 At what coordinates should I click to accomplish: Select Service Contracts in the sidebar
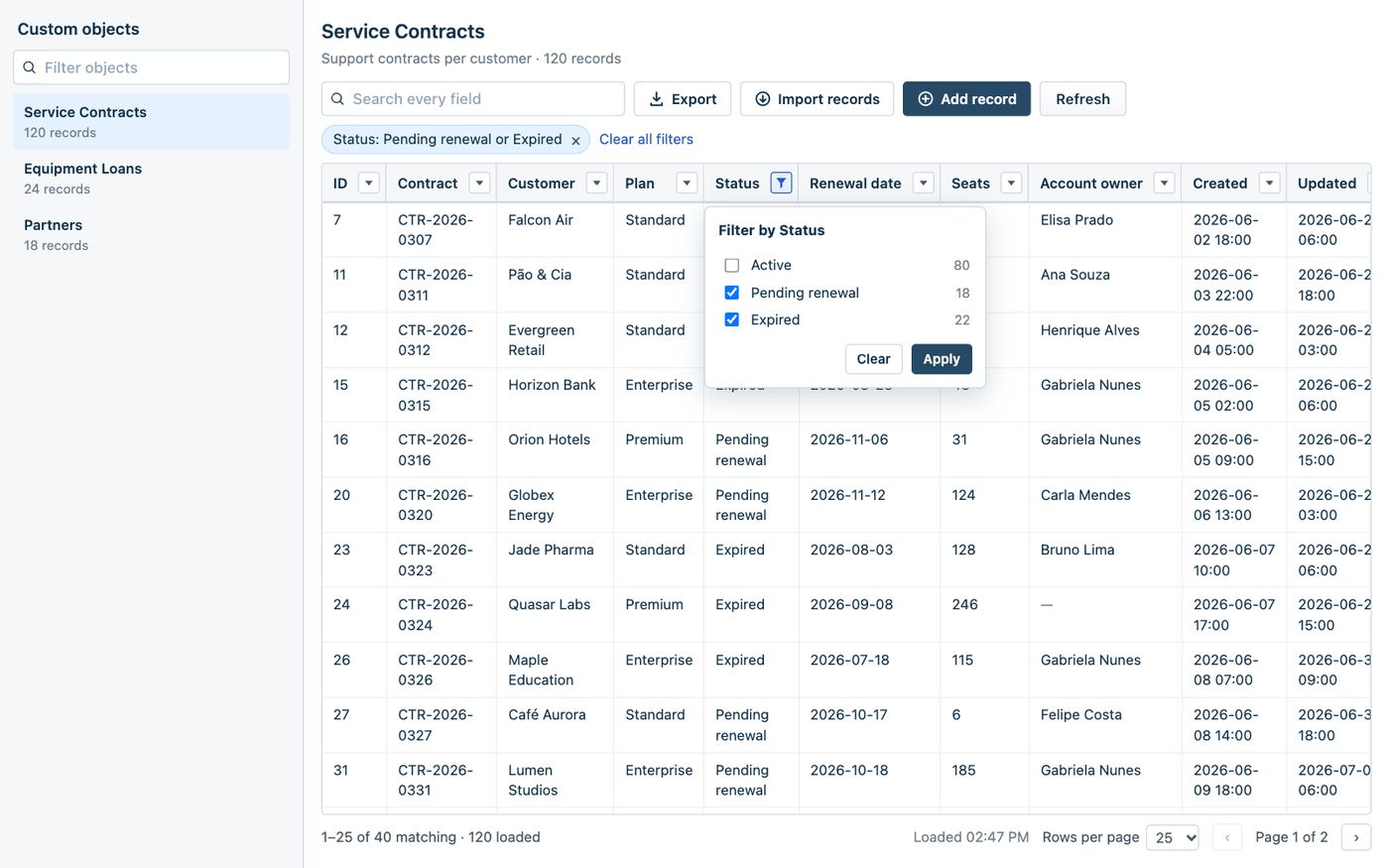coord(151,121)
